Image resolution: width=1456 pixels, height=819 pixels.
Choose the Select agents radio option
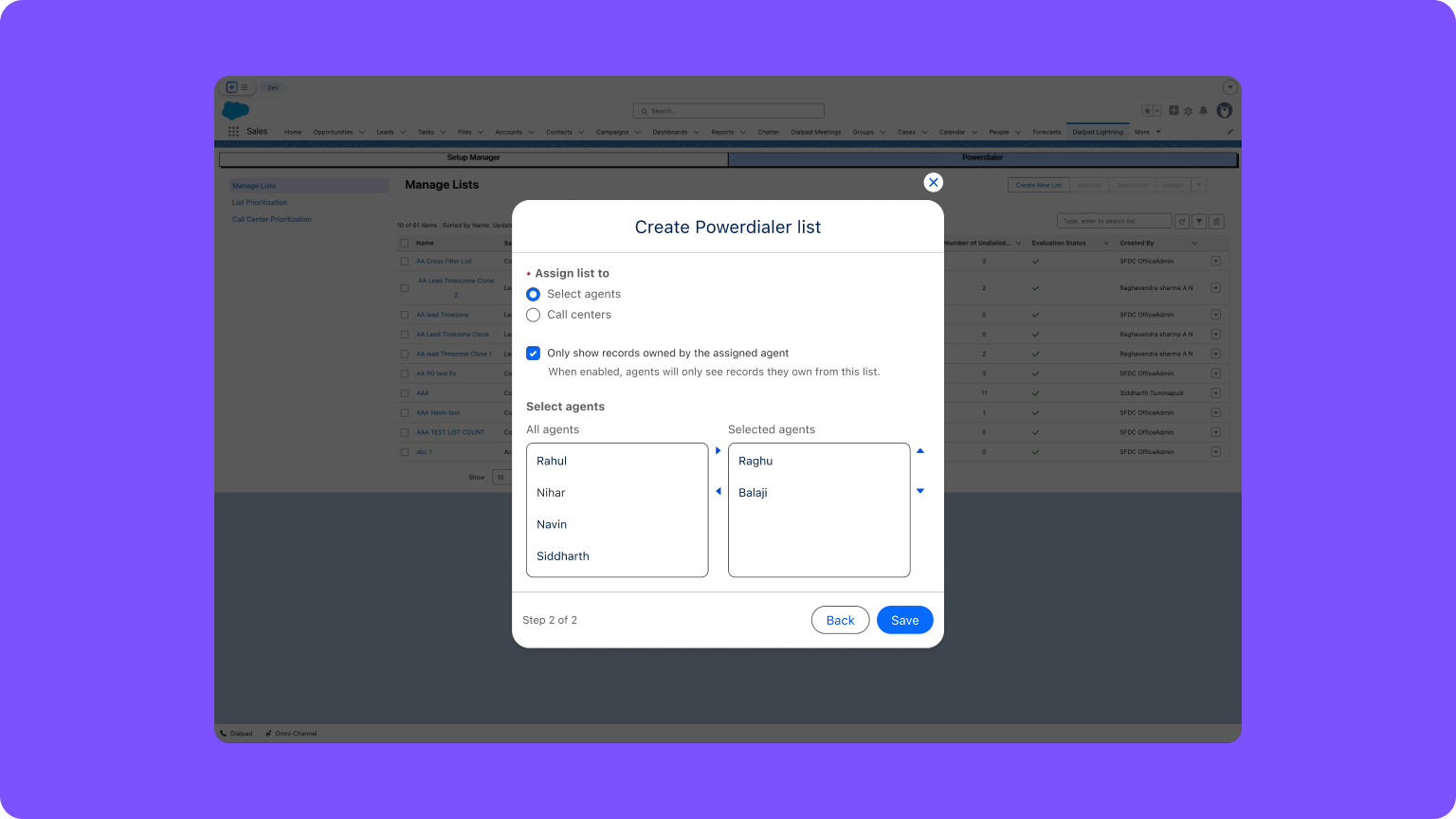(x=533, y=294)
